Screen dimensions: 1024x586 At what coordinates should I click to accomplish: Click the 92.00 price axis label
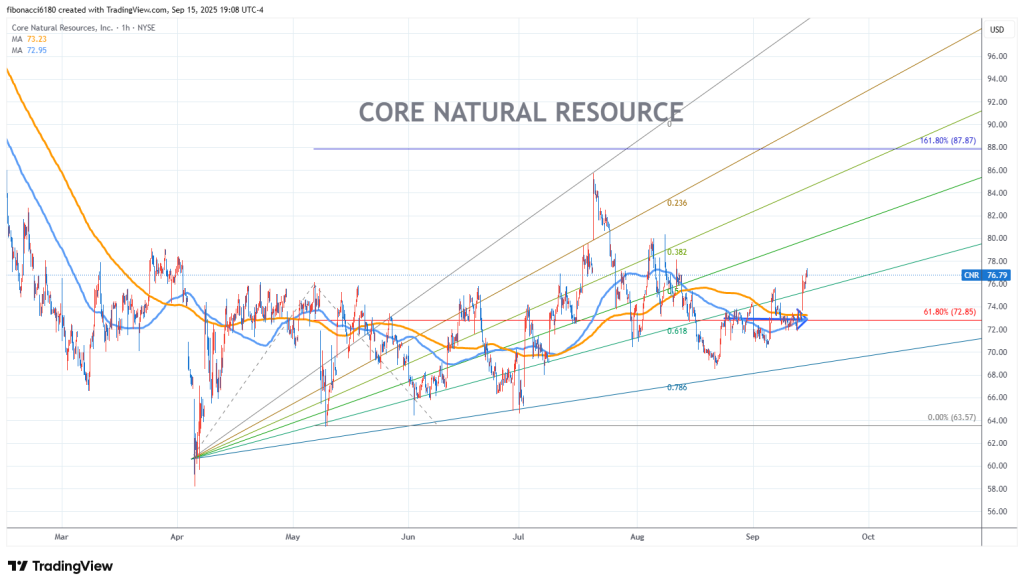pyautogui.click(x=997, y=102)
